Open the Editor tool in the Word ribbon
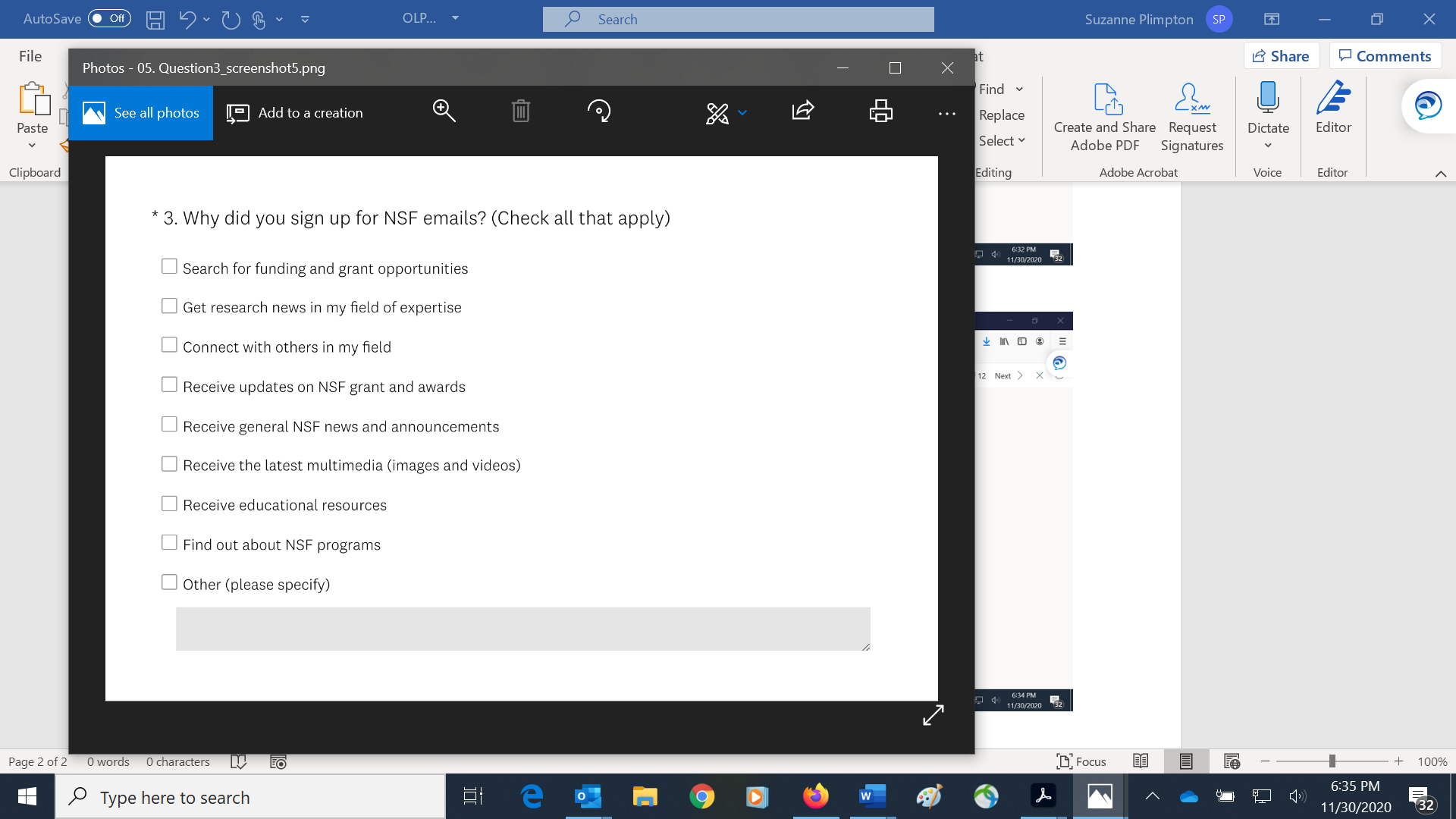Image resolution: width=1456 pixels, height=819 pixels. coord(1333,108)
